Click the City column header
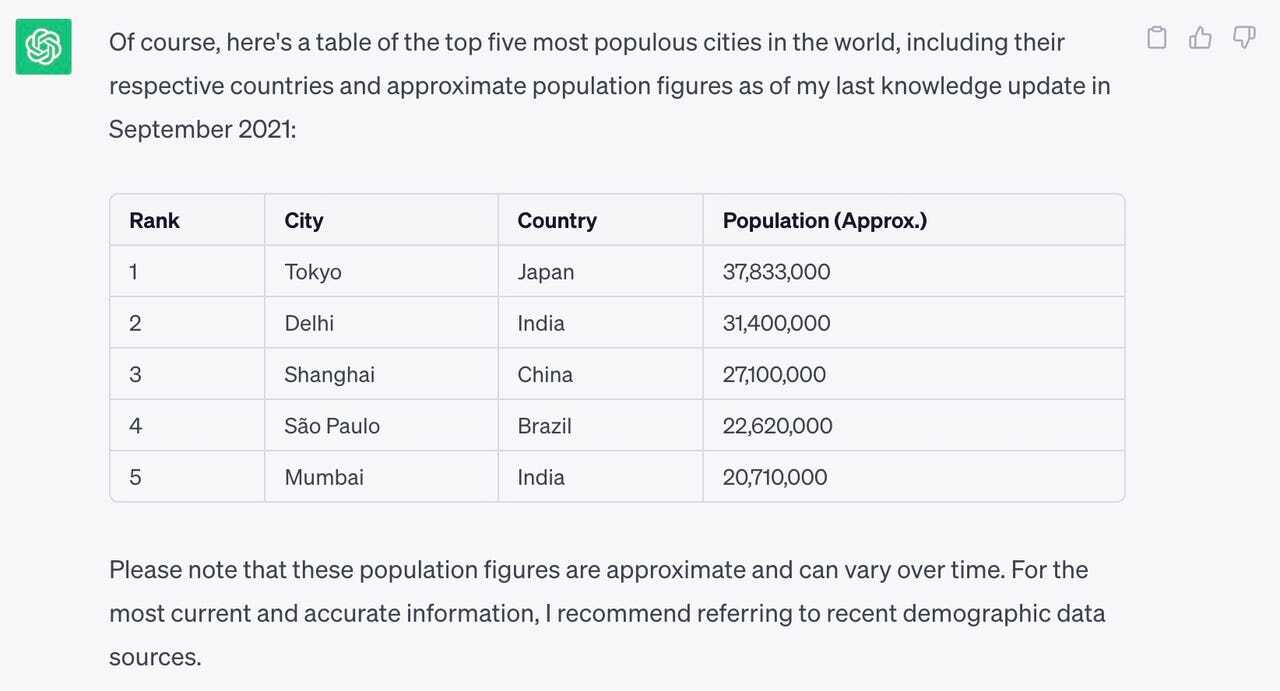 click(304, 220)
